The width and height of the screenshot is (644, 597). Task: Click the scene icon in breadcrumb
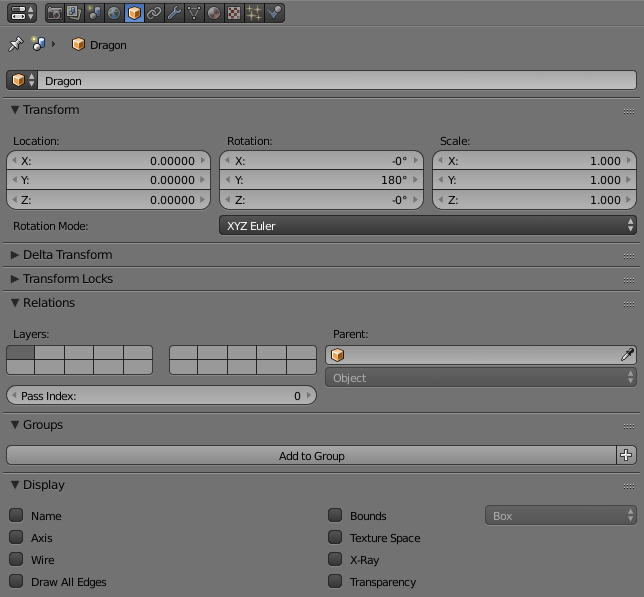[x=38, y=44]
